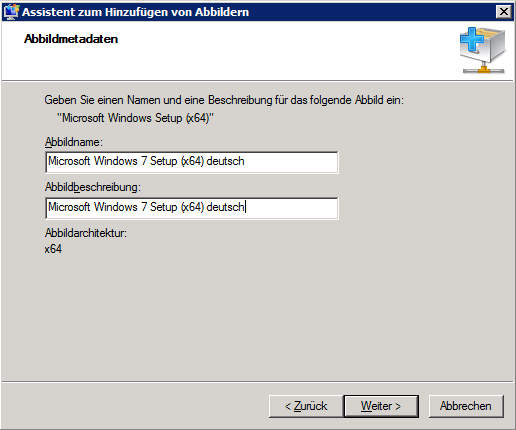Click the orange network connector under the box icon

484,69
